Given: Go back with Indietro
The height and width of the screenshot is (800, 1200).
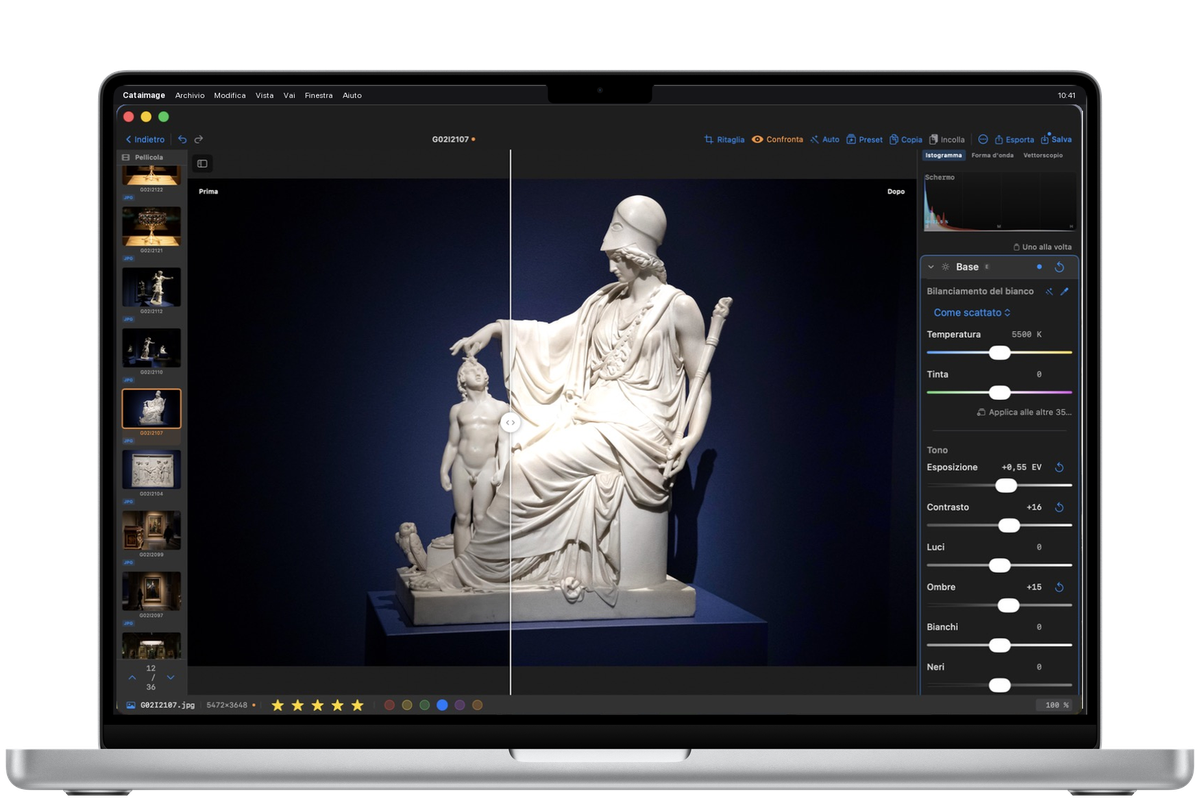Looking at the screenshot, I should (x=144, y=139).
